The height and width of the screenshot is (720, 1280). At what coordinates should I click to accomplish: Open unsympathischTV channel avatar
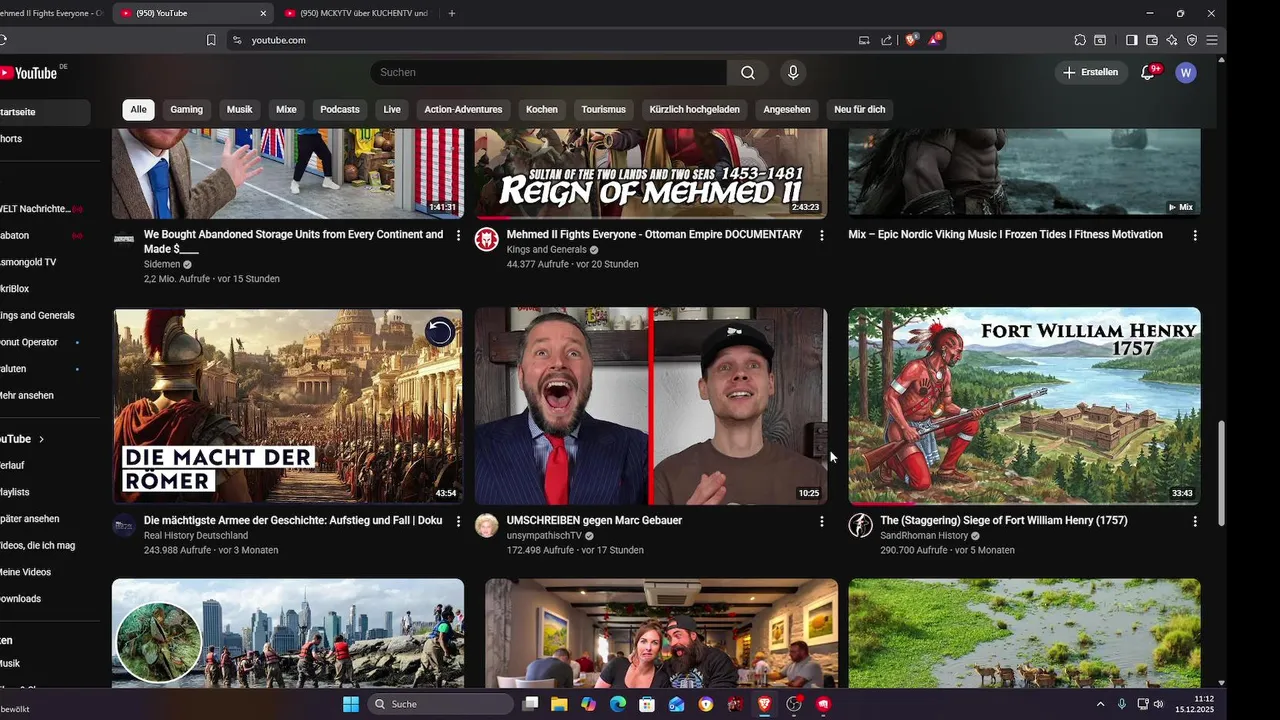pos(487,526)
